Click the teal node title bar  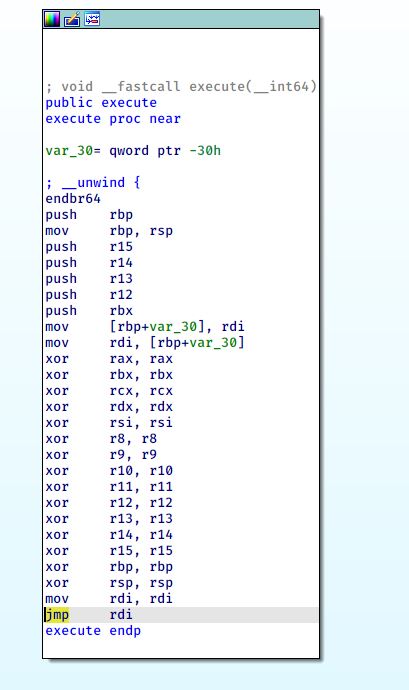[x=181, y=19]
